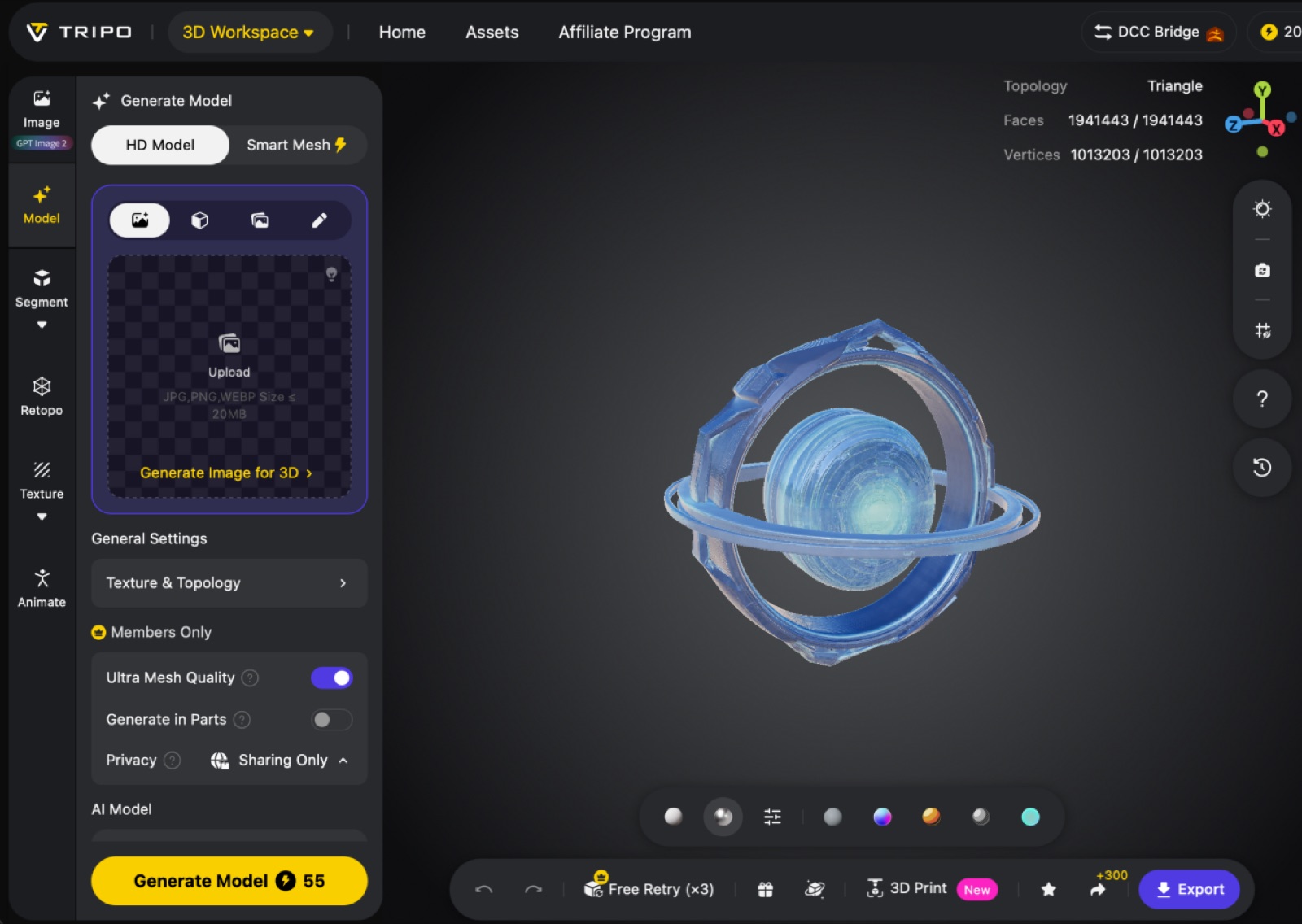Image resolution: width=1302 pixels, height=924 pixels.
Task: Open the 3D Workspace dropdown
Action: 249,33
